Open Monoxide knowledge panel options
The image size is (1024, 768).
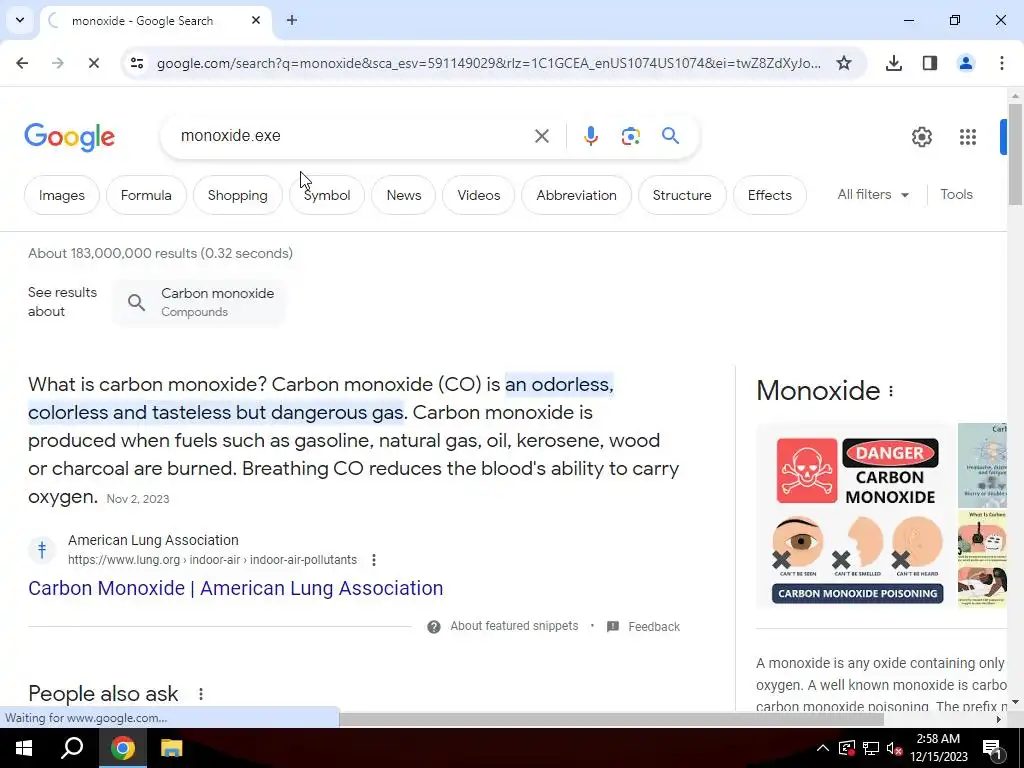point(891,391)
